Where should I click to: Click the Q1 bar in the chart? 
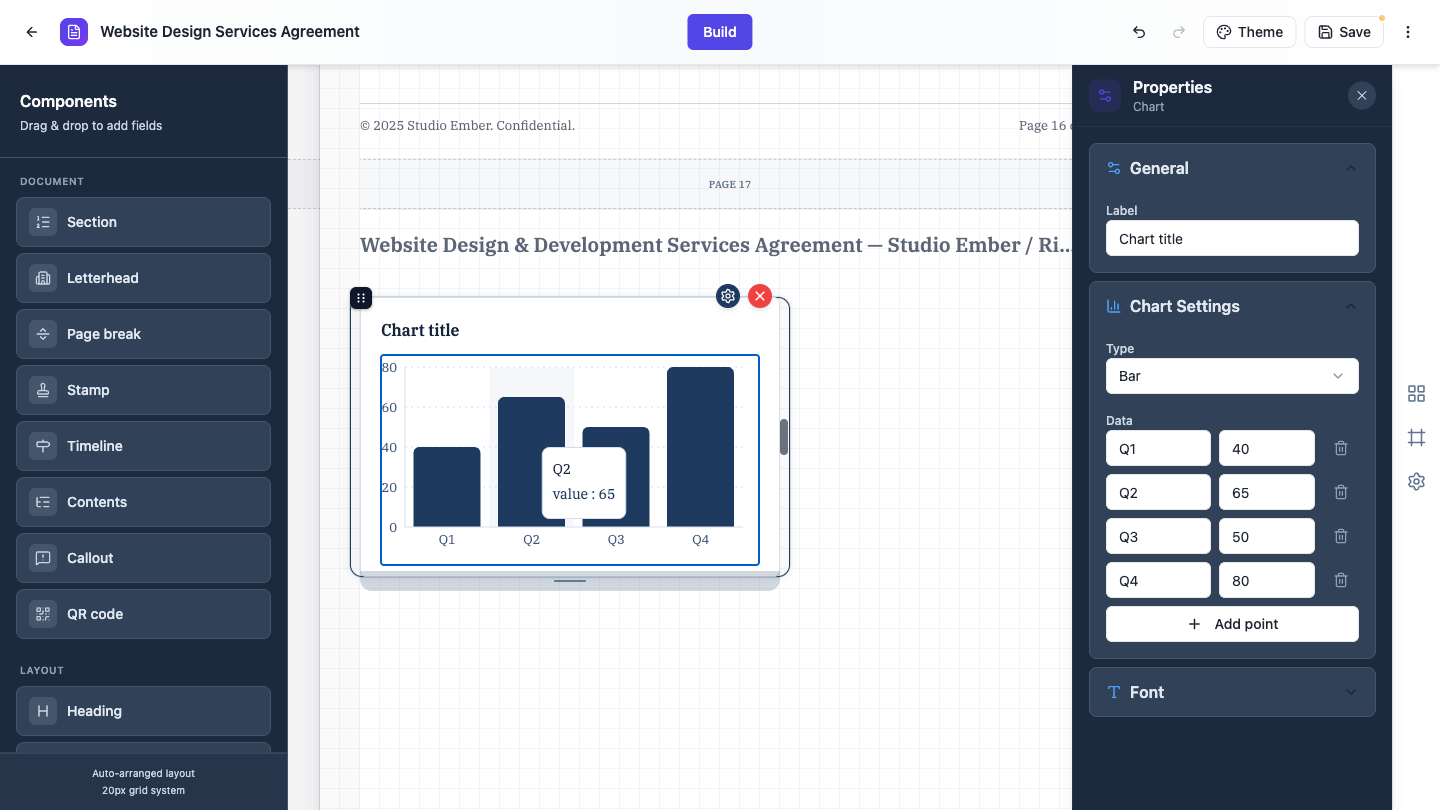[447, 487]
